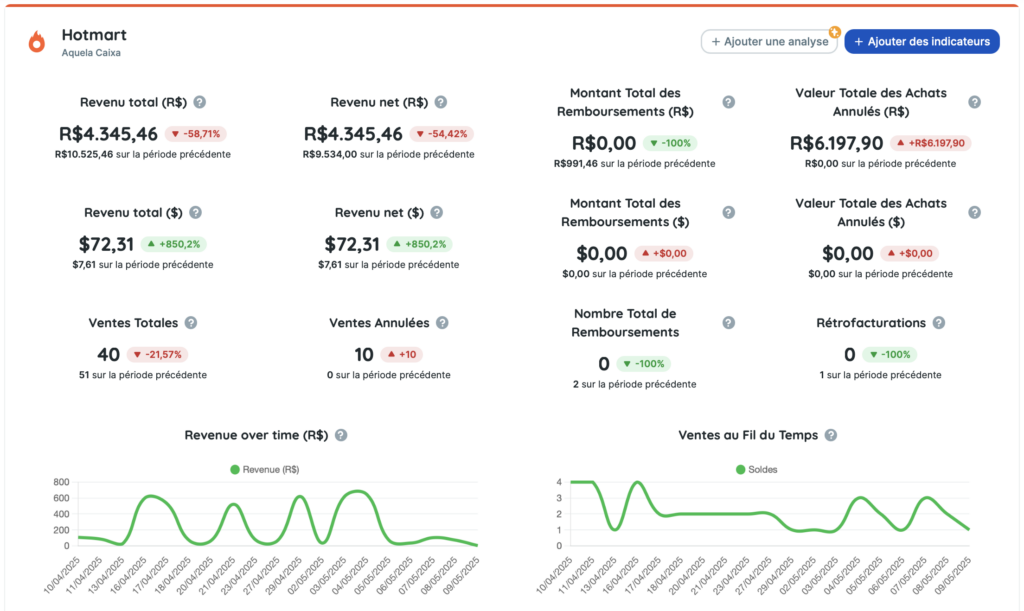Click help icon beside Revenue over time (R$)
This screenshot has width=1024, height=611.
[x=341, y=435]
